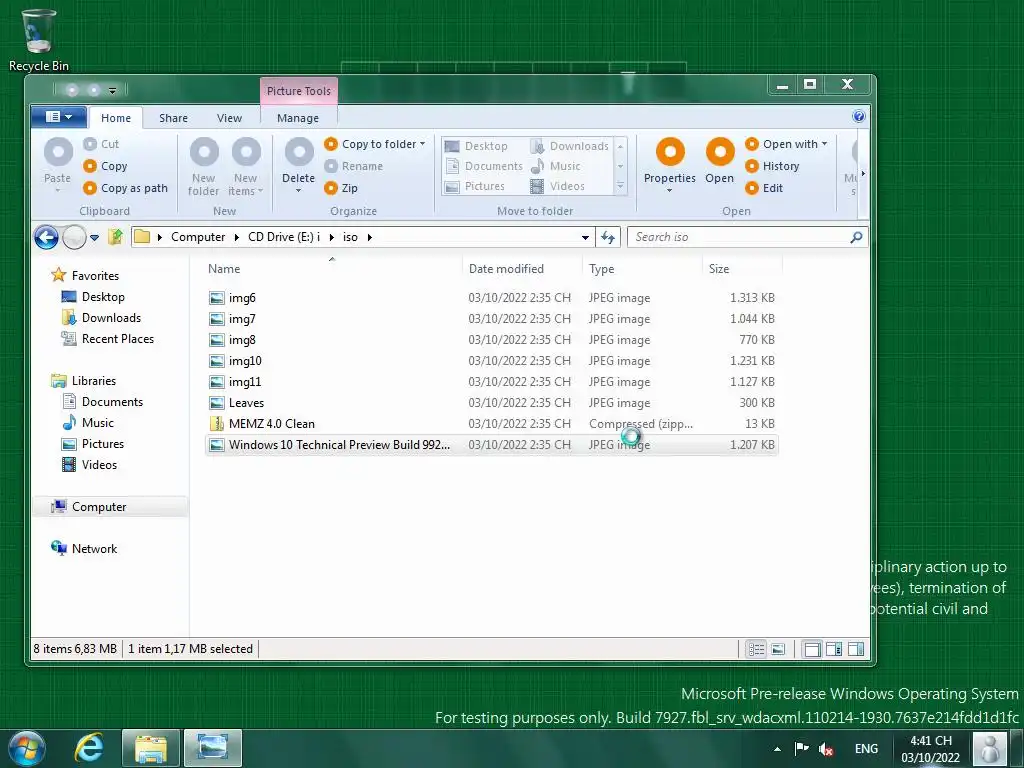Click History in Open group
Screen dimensions: 1024x768
coord(772,166)
